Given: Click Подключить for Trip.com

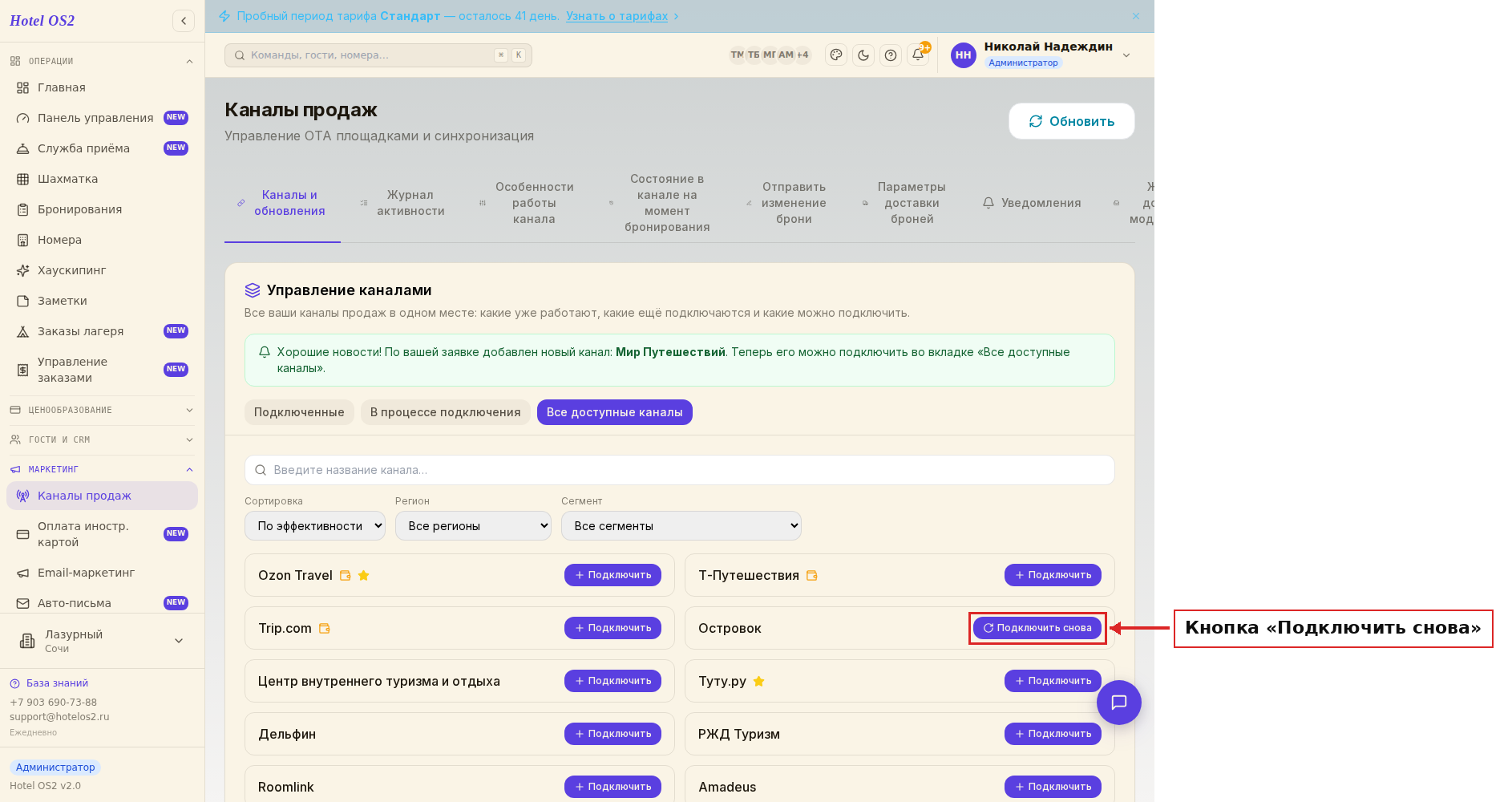Looking at the screenshot, I should pos(612,628).
